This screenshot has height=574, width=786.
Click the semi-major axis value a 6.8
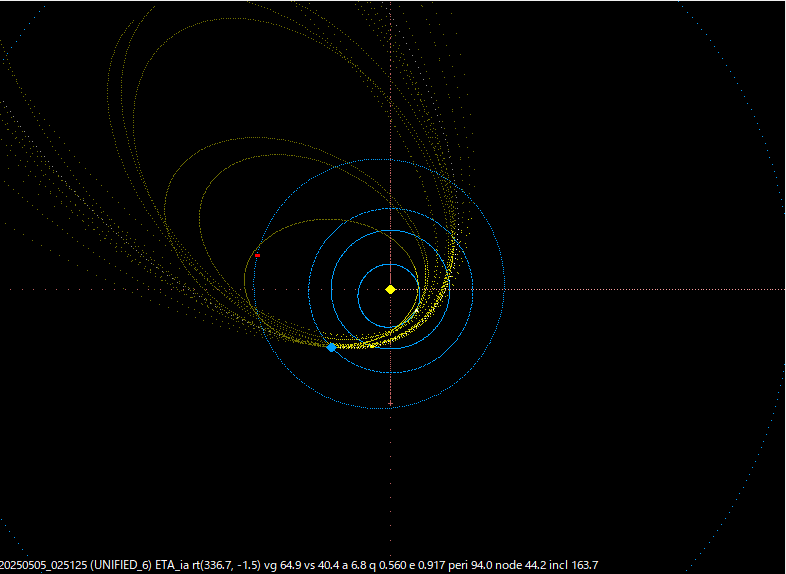pyautogui.click(x=354, y=565)
